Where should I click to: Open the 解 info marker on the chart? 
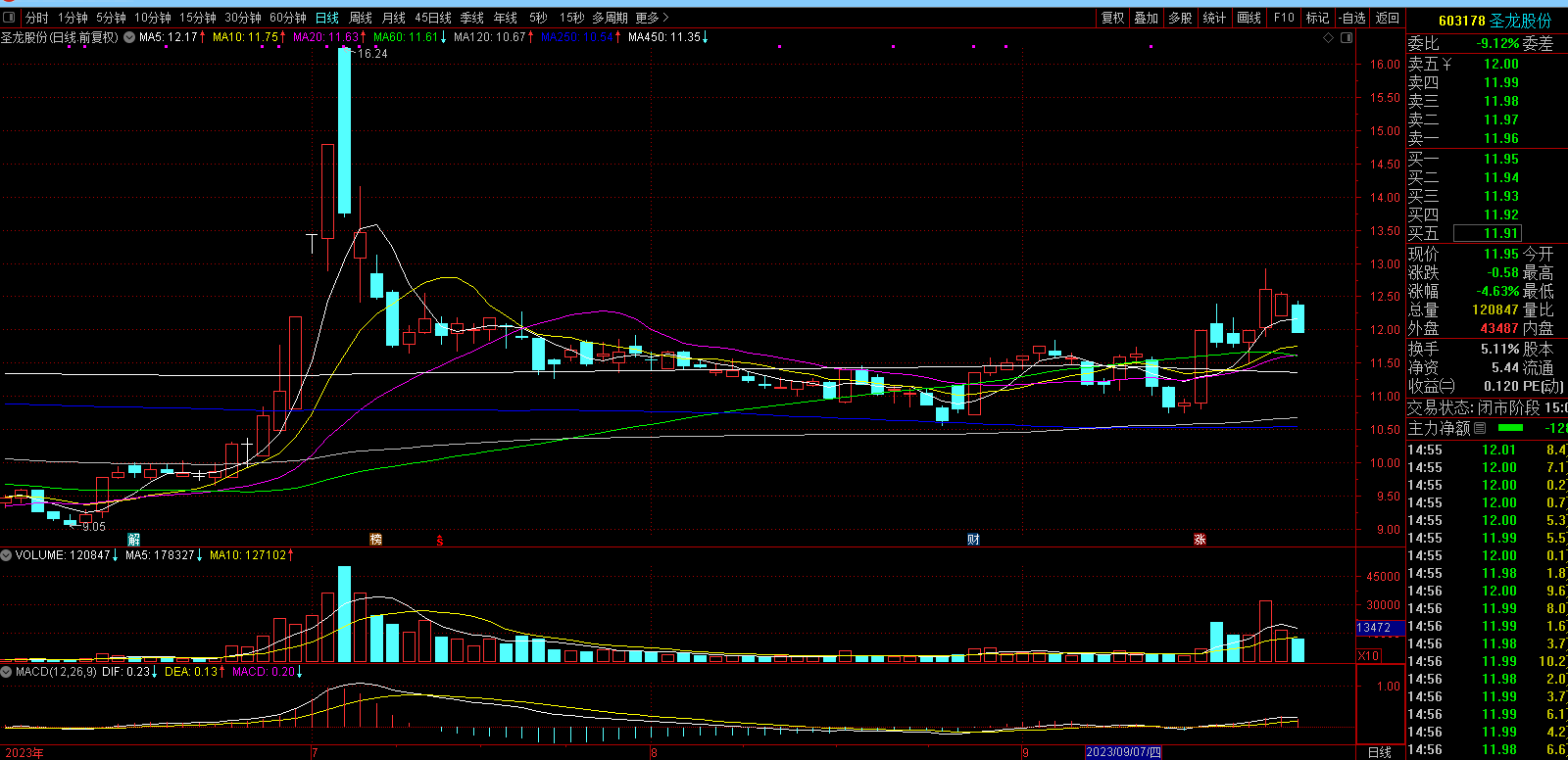click(x=134, y=540)
